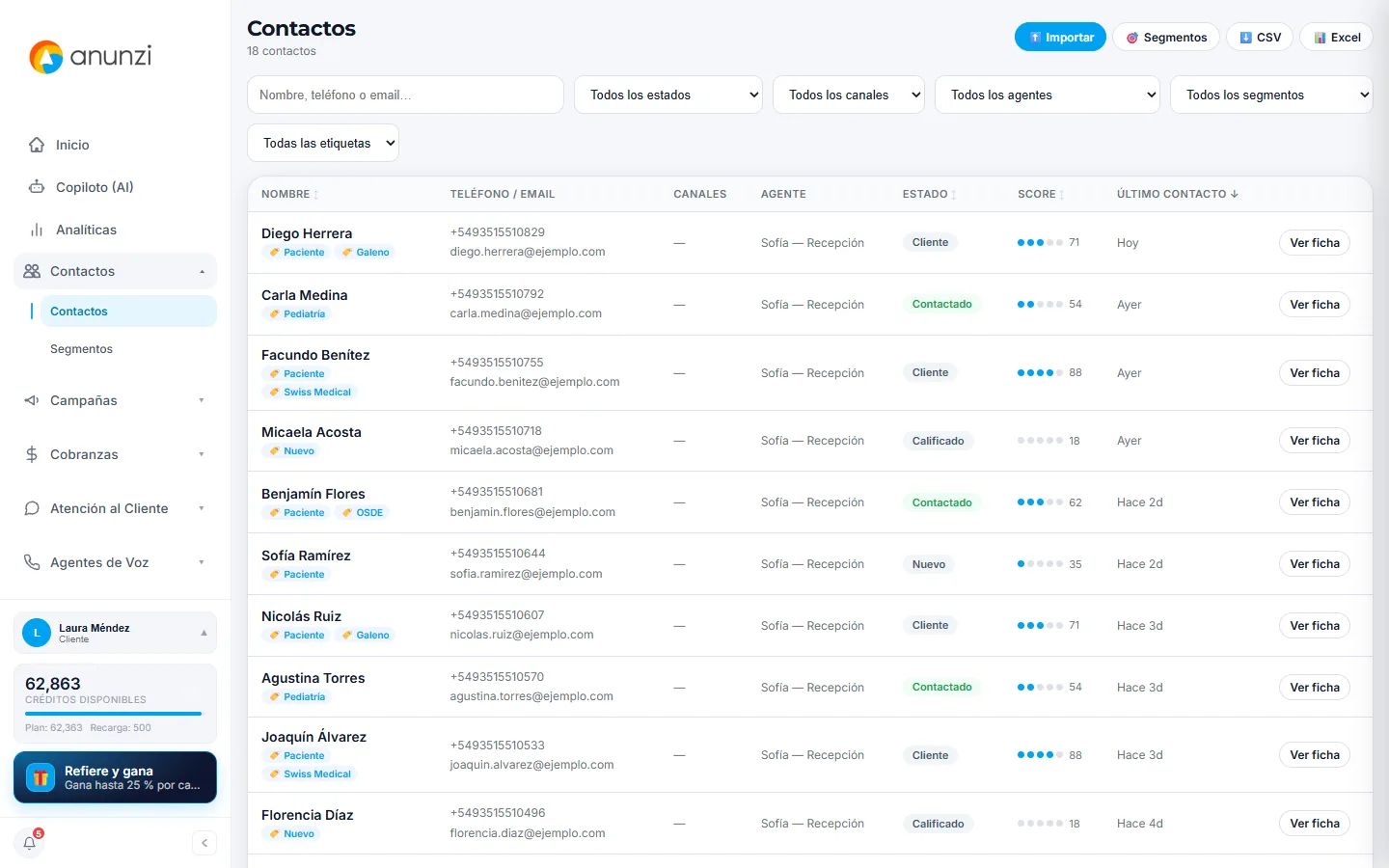Open Todas las etiquetas dropdown
Viewport: 1389px width, 868px height.
click(x=323, y=143)
